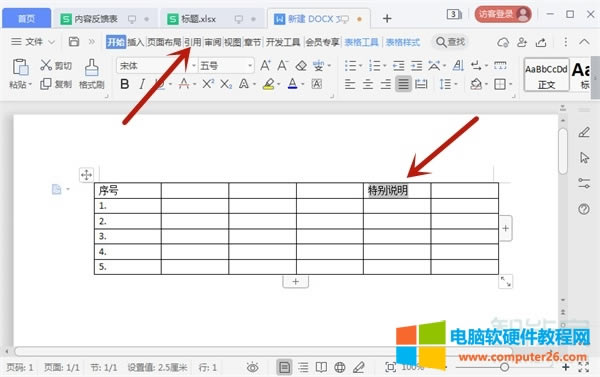Click the 访客登录 login button
The height and width of the screenshot is (377, 600).
coord(503,15)
